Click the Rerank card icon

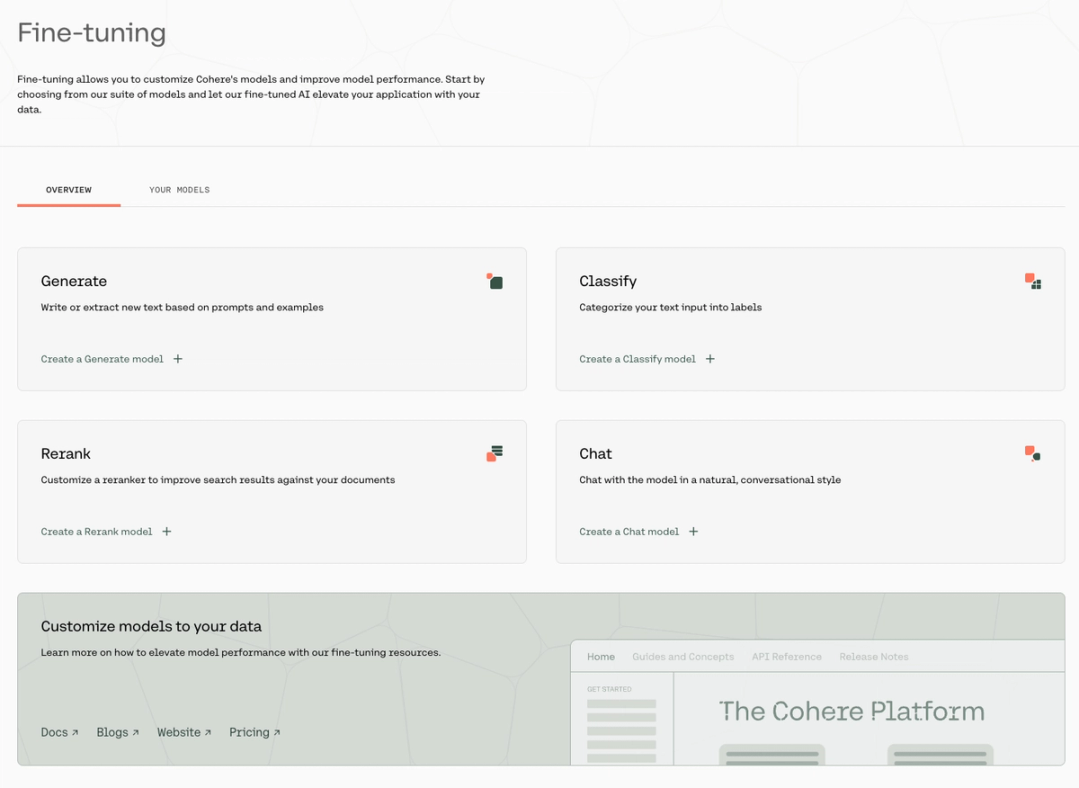click(494, 454)
